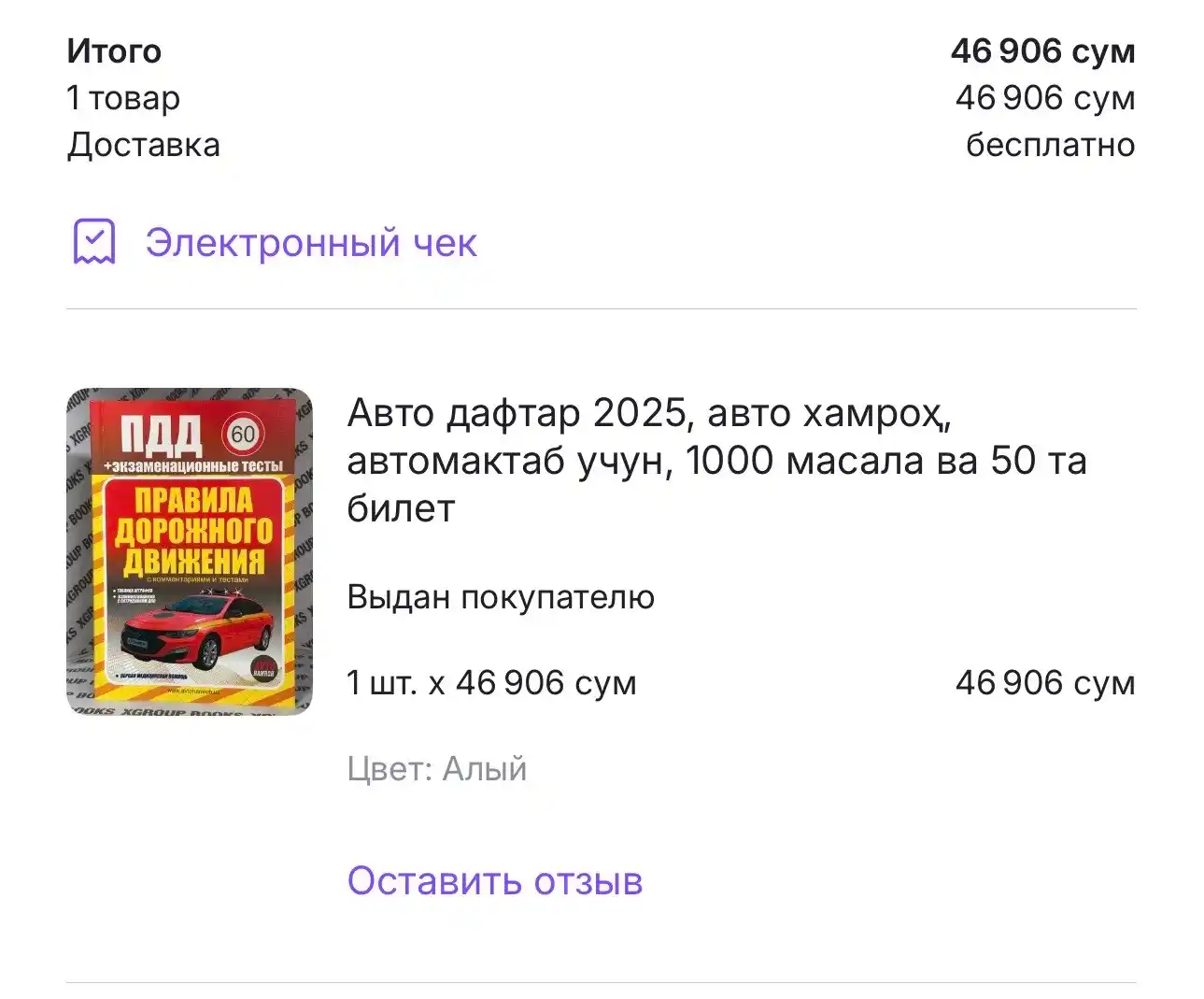This screenshot has width=1204, height=999.
Task: Select the Цвет: Алый attribute text
Action: point(437,769)
